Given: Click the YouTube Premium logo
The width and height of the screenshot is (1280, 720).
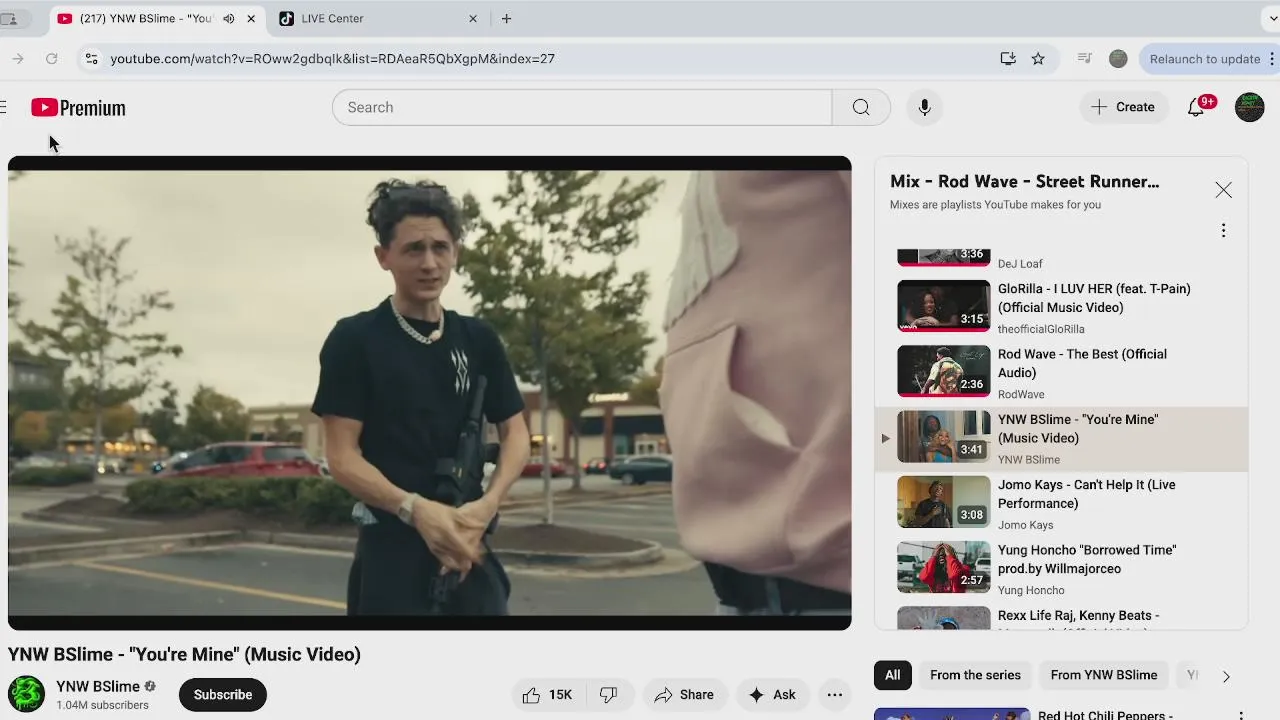Looking at the screenshot, I should tap(78, 108).
